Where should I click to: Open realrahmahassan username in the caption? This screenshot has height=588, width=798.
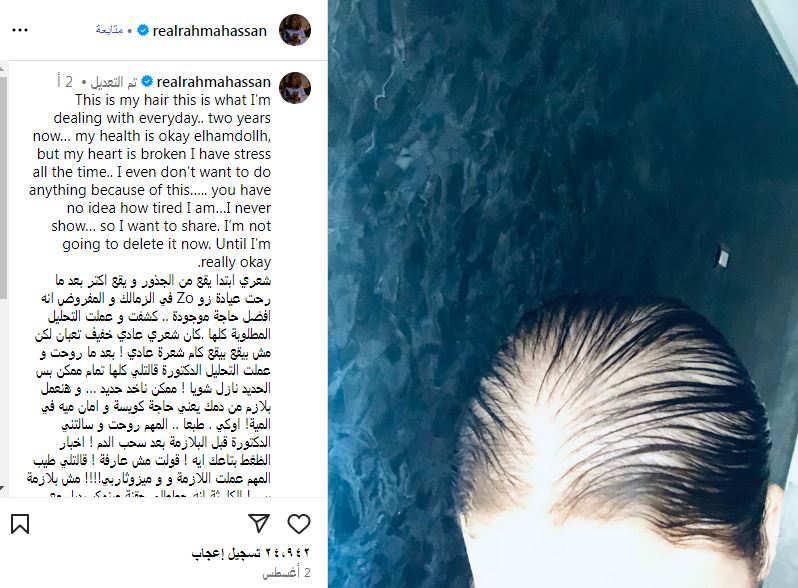(214, 81)
